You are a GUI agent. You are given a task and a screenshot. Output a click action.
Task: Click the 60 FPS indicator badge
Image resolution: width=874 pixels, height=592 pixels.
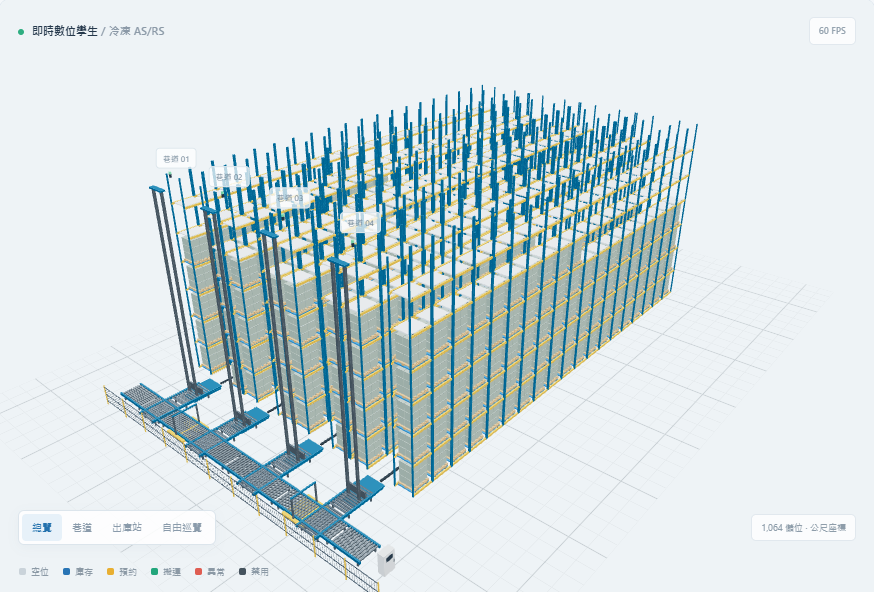[x=832, y=31]
